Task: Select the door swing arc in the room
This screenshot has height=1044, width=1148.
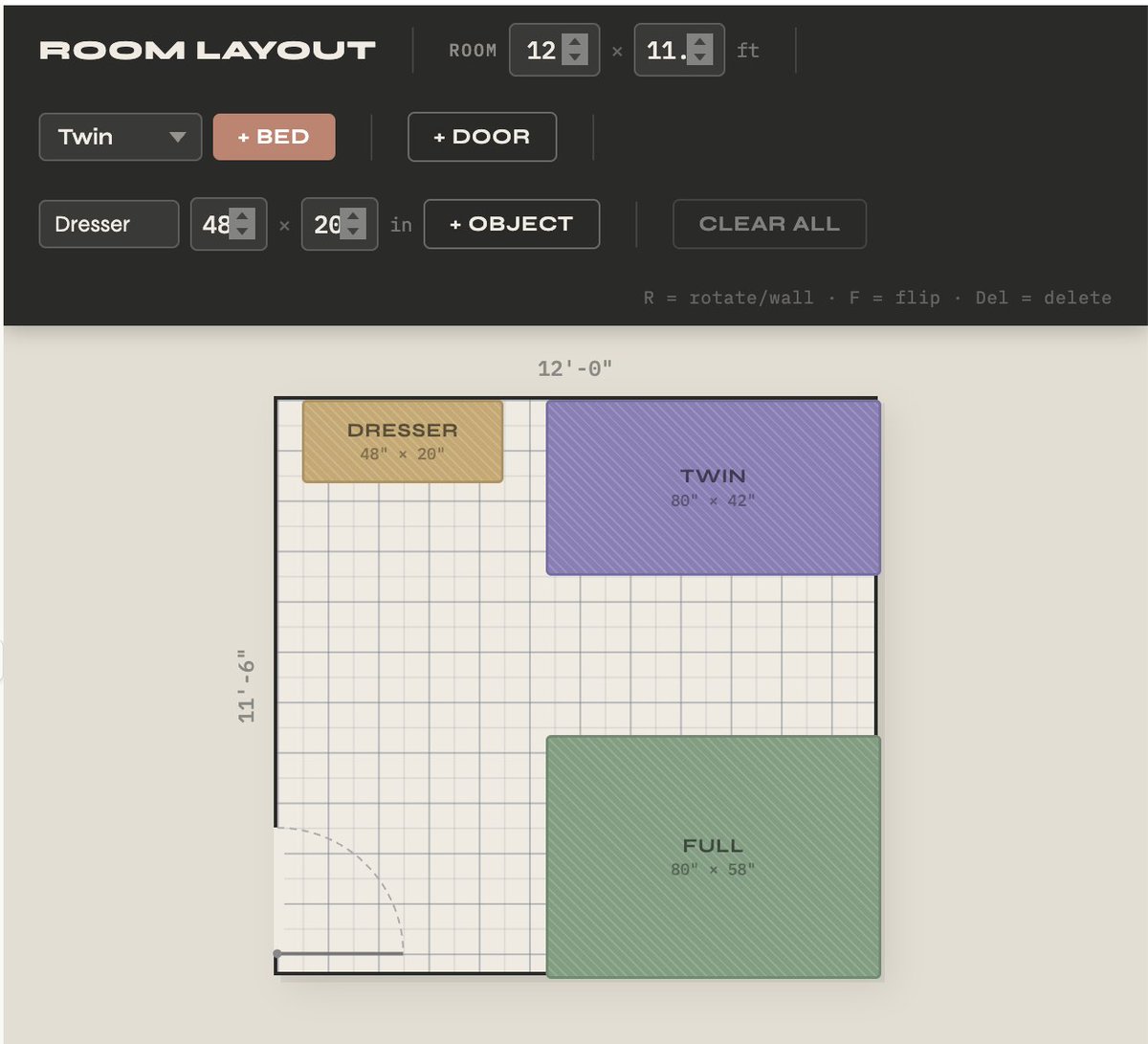Action: (x=339, y=892)
